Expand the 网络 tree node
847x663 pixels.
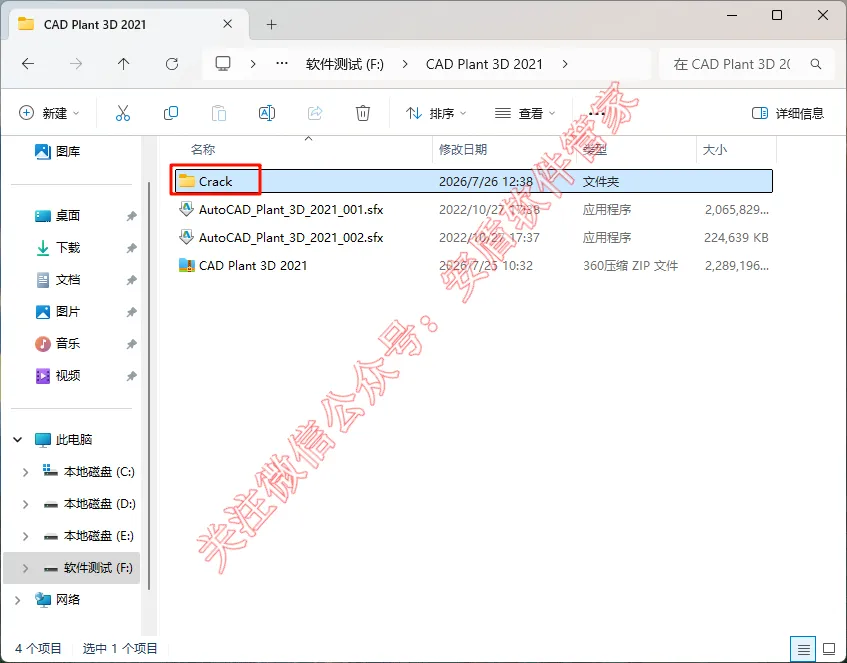17,600
